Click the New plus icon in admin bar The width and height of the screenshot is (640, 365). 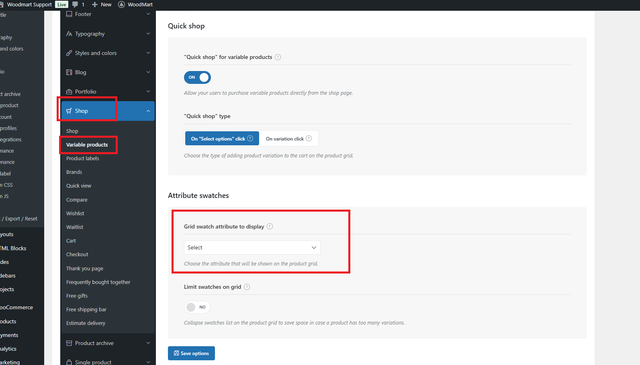(95, 4)
